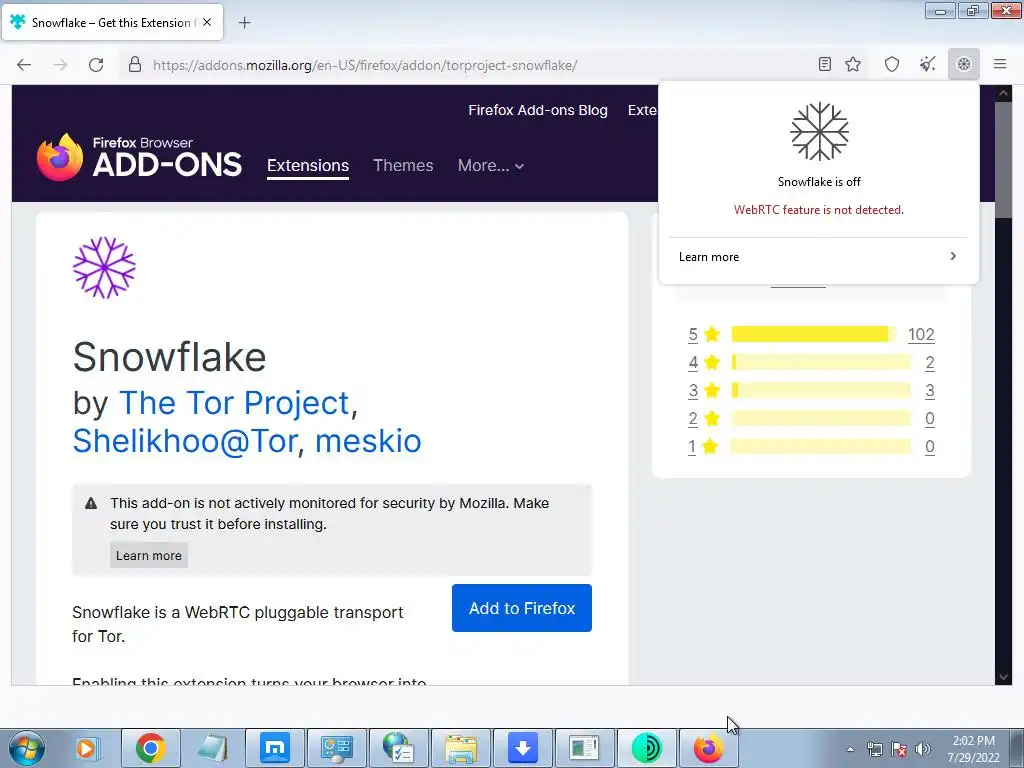The width and height of the screenshot is (1024, 768).
Task: Show hidden system tray icons
Action: 850,749
